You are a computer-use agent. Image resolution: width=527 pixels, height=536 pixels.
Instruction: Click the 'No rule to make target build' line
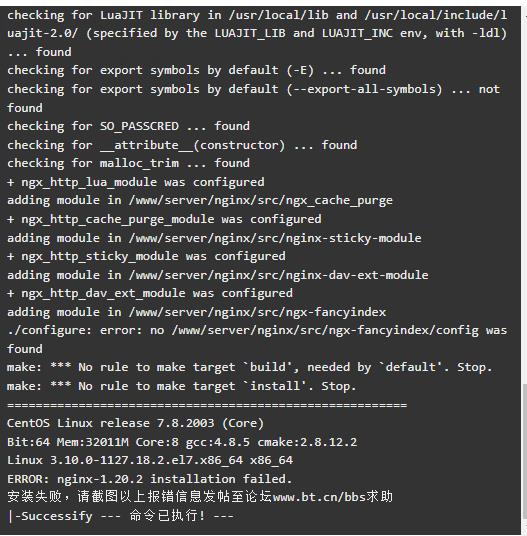249,367
